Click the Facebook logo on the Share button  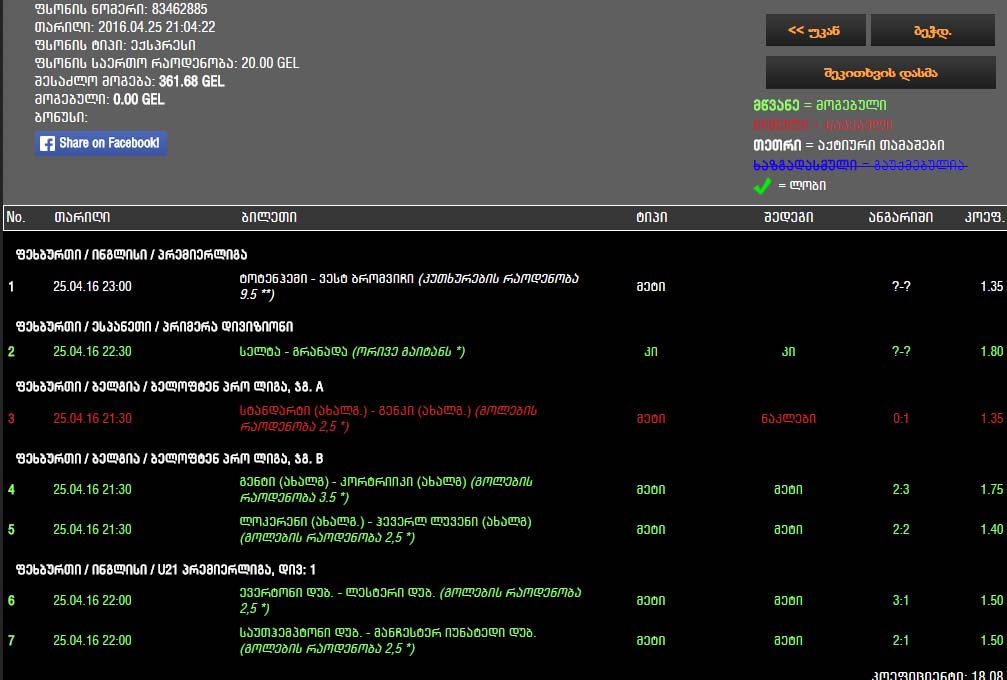pos(47,144)
